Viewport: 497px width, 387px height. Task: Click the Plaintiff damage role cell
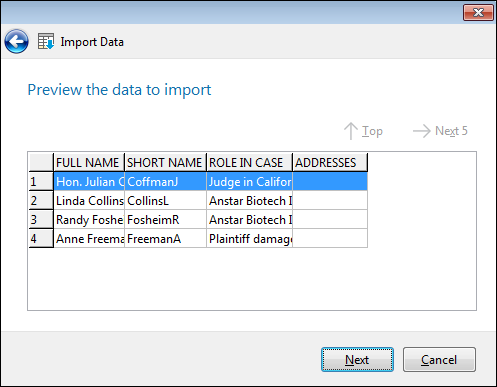pos(250,239)
